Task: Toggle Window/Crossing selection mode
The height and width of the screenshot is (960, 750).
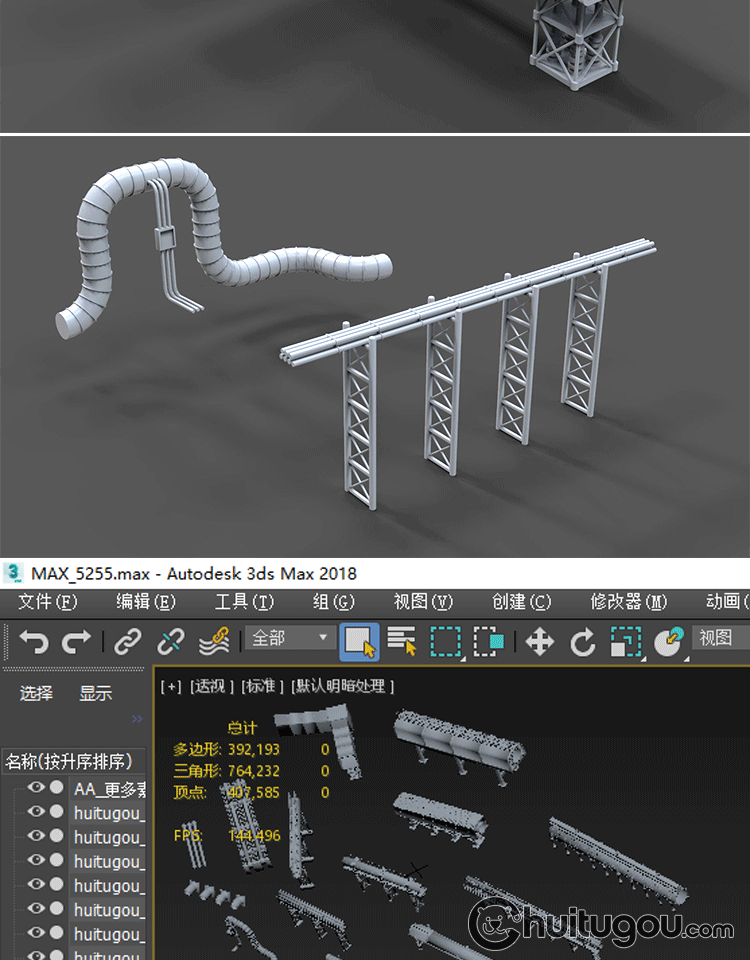Action: tap(489, 642)
